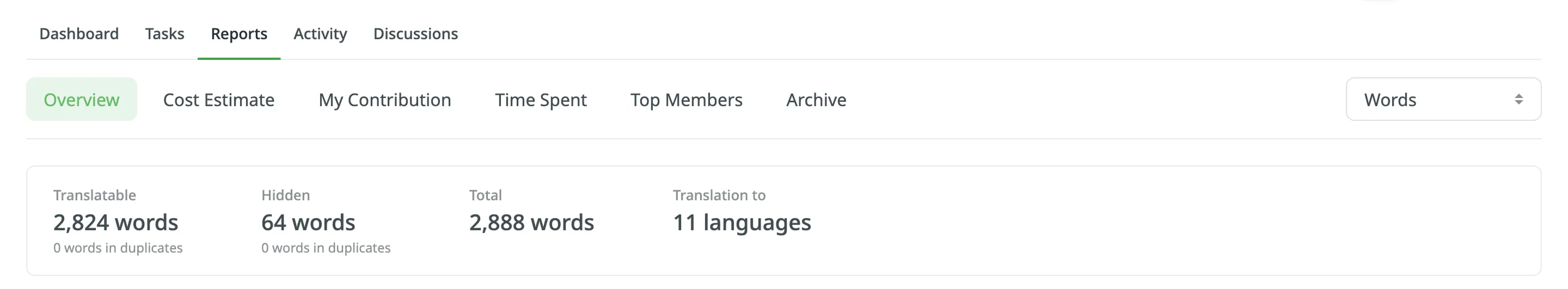Image resolution: width=1568 pixels, height=289 pixels.
Task: Switch to the Tasks tab
Action: tap(164, 34)
